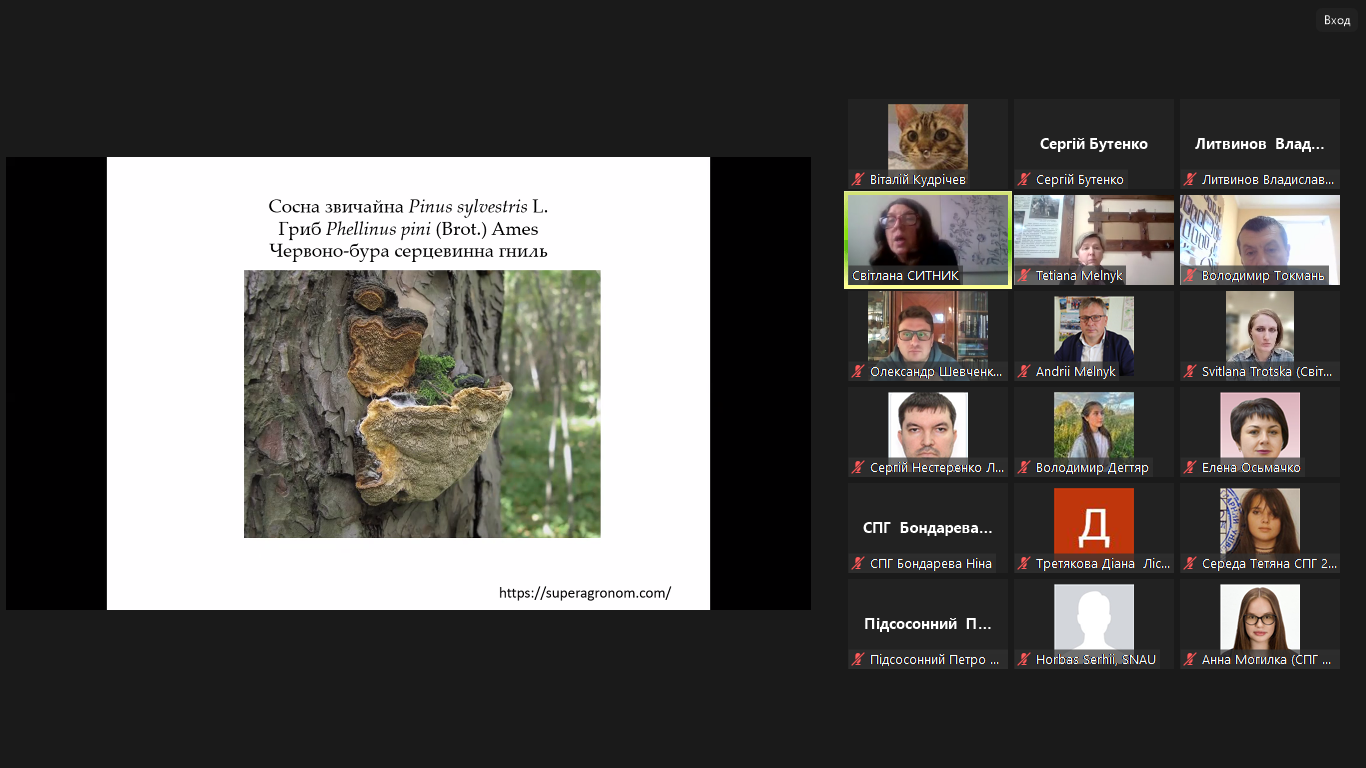Screen dimensions: 1366x768
Task: Click the Анна Могилка participant photo
Action: 1260,618
